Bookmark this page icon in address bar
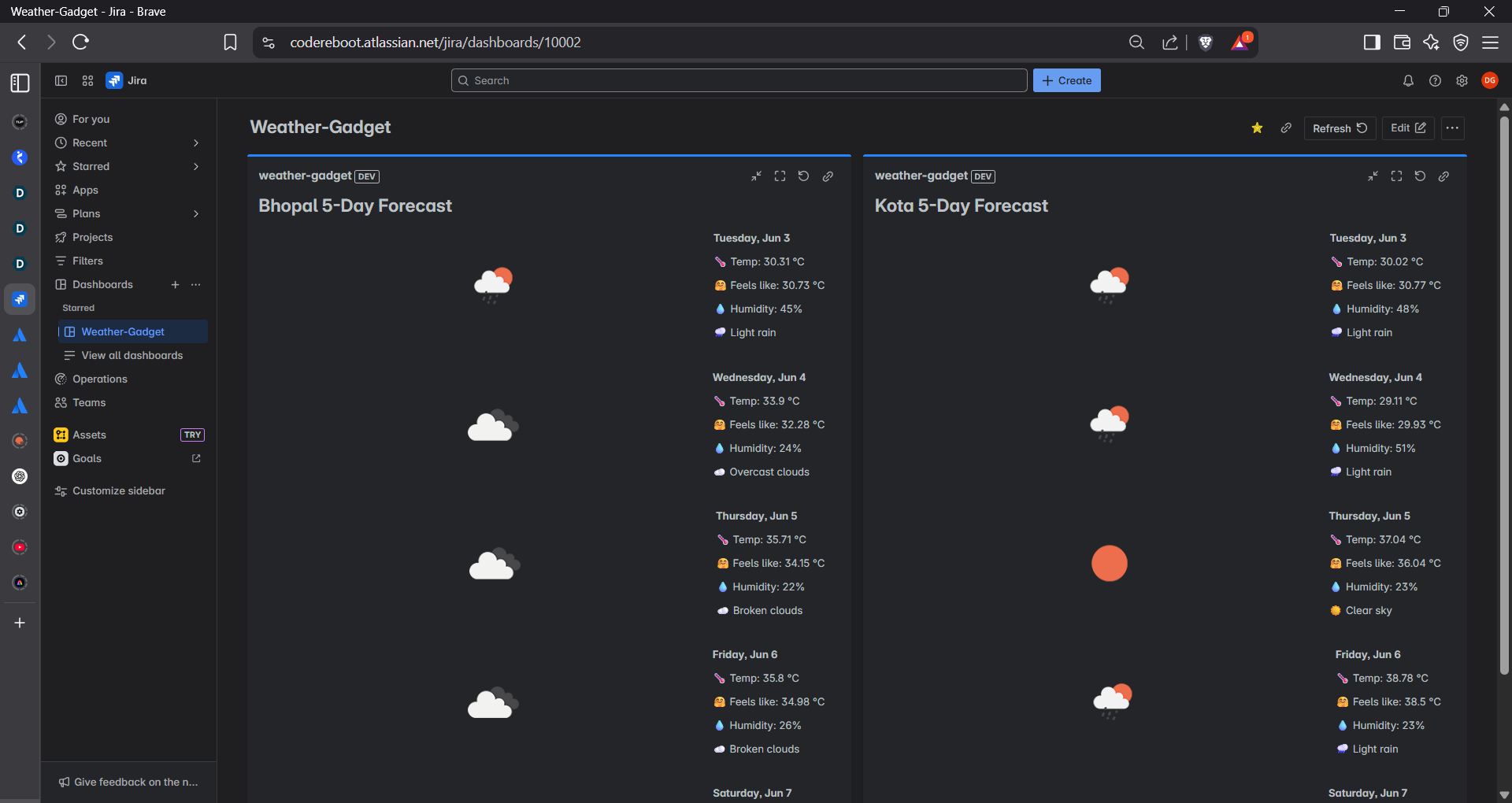The width and height of the screenshot is (1512, 803). [x=230, y=43]
